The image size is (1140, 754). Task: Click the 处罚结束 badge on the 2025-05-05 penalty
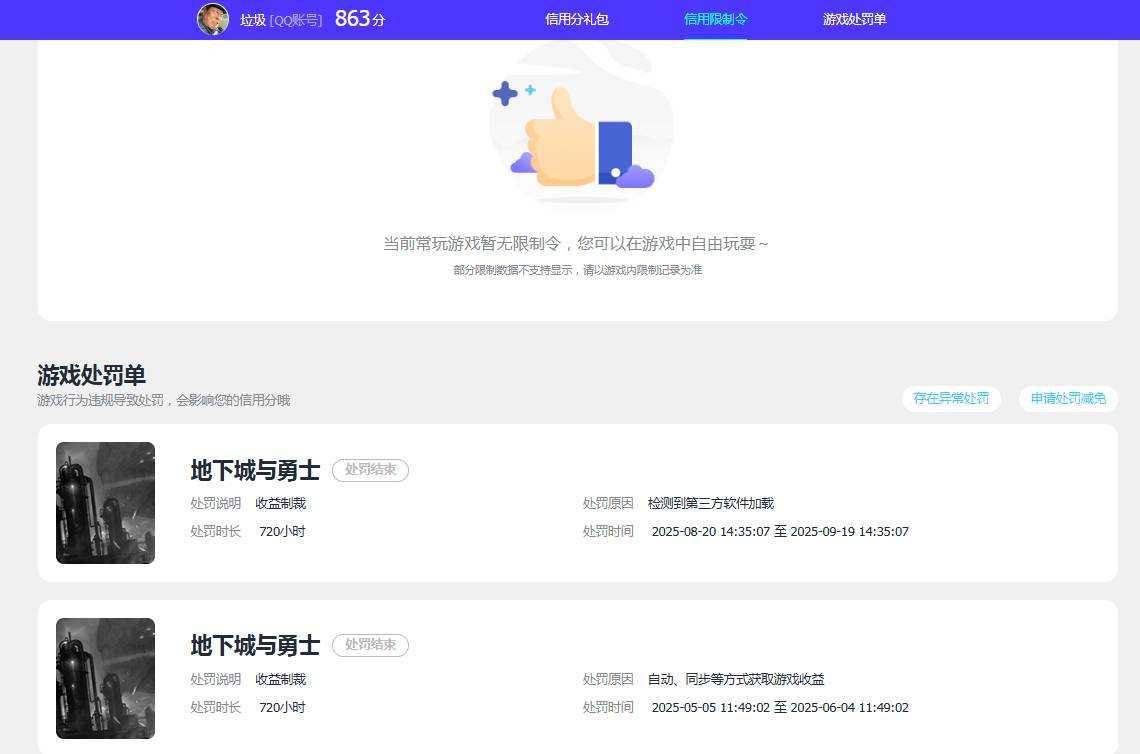(x=371, y=645)
